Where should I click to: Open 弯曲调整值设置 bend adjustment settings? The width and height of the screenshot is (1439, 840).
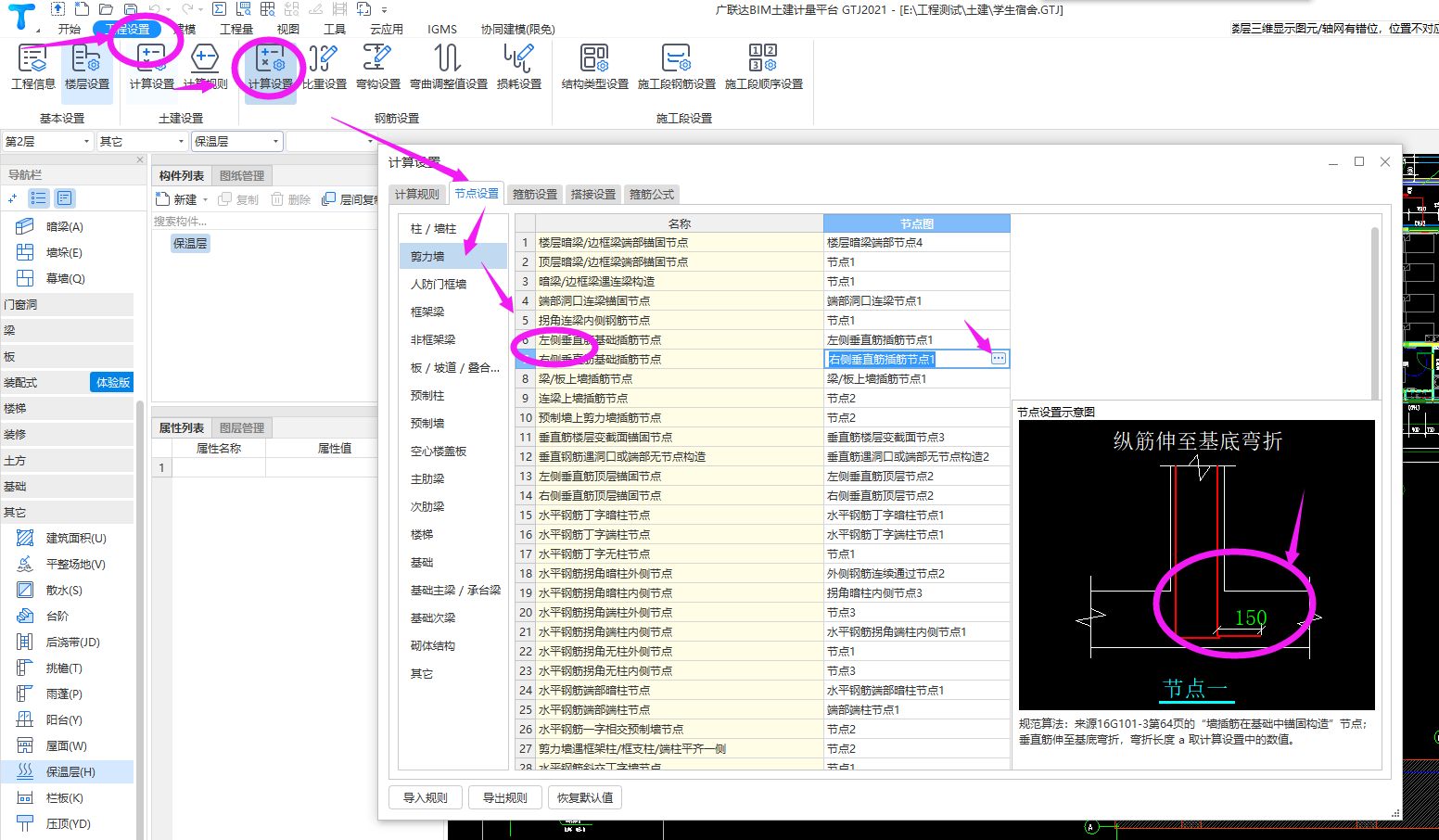(449, 66)
